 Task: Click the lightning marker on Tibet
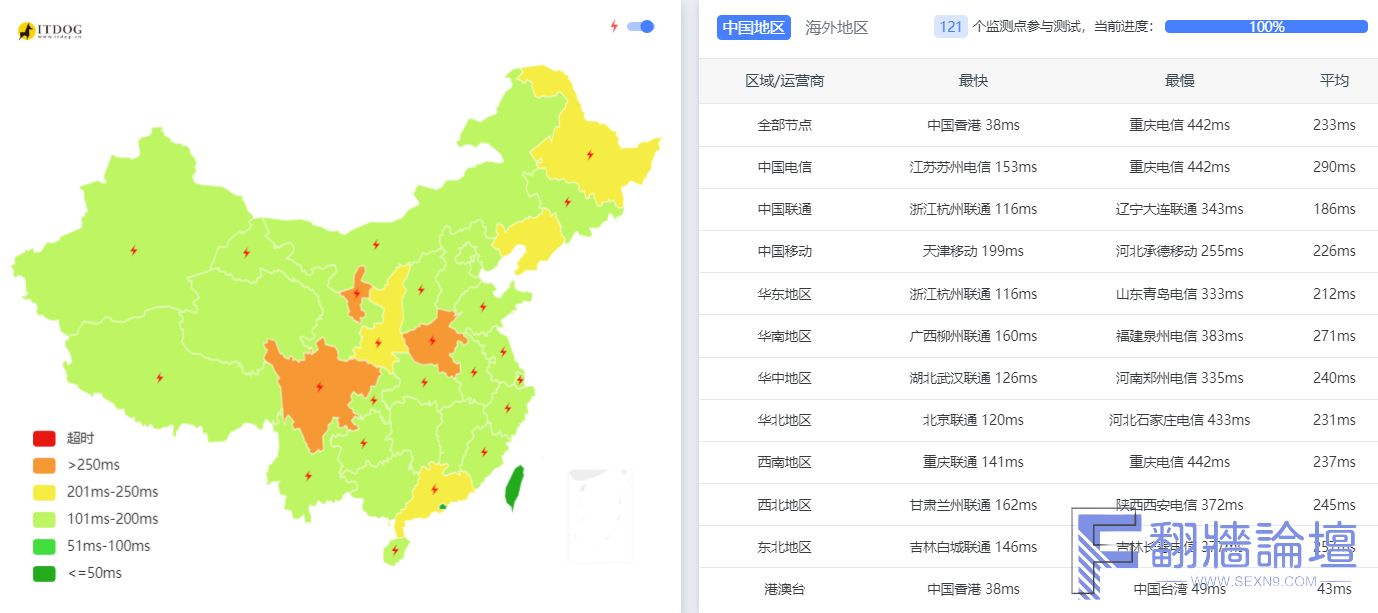point(159,378)
